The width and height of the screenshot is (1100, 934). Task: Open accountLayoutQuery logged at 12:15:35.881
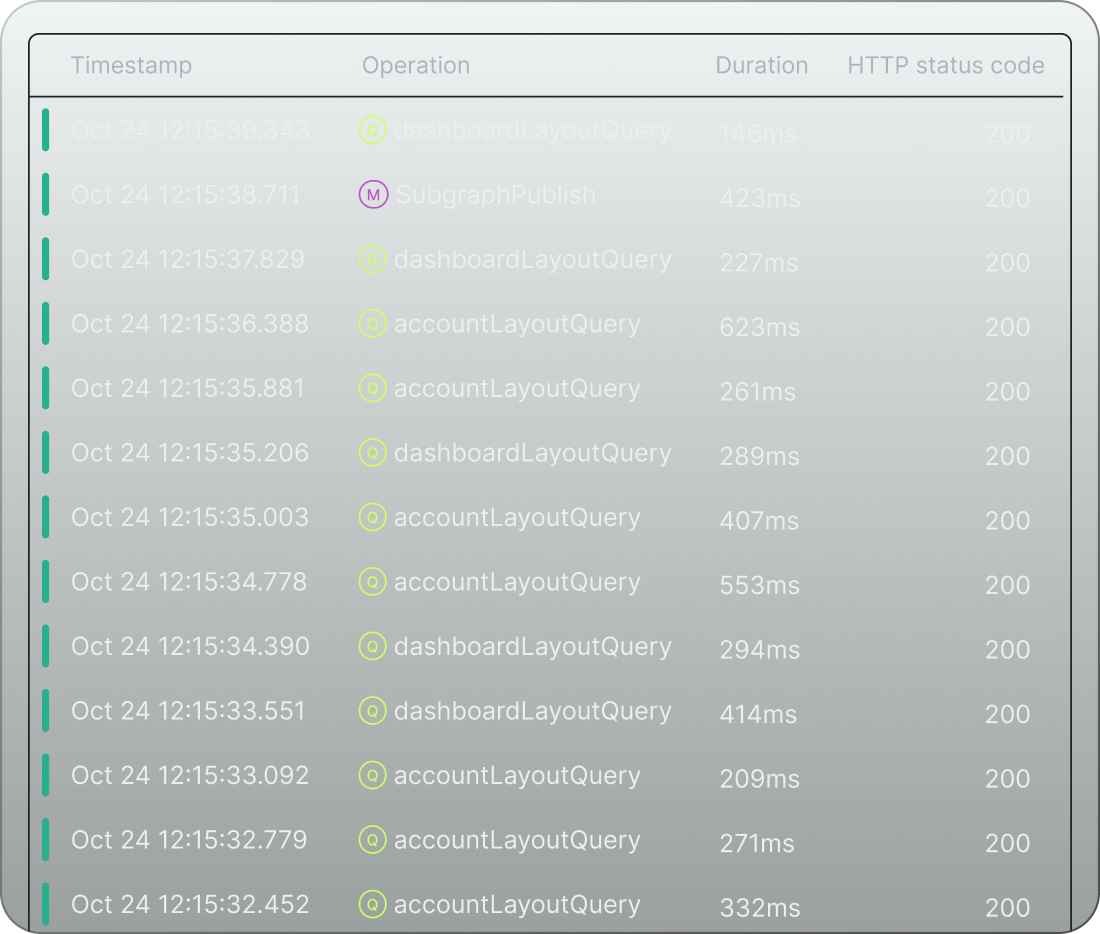click(516, 388)
